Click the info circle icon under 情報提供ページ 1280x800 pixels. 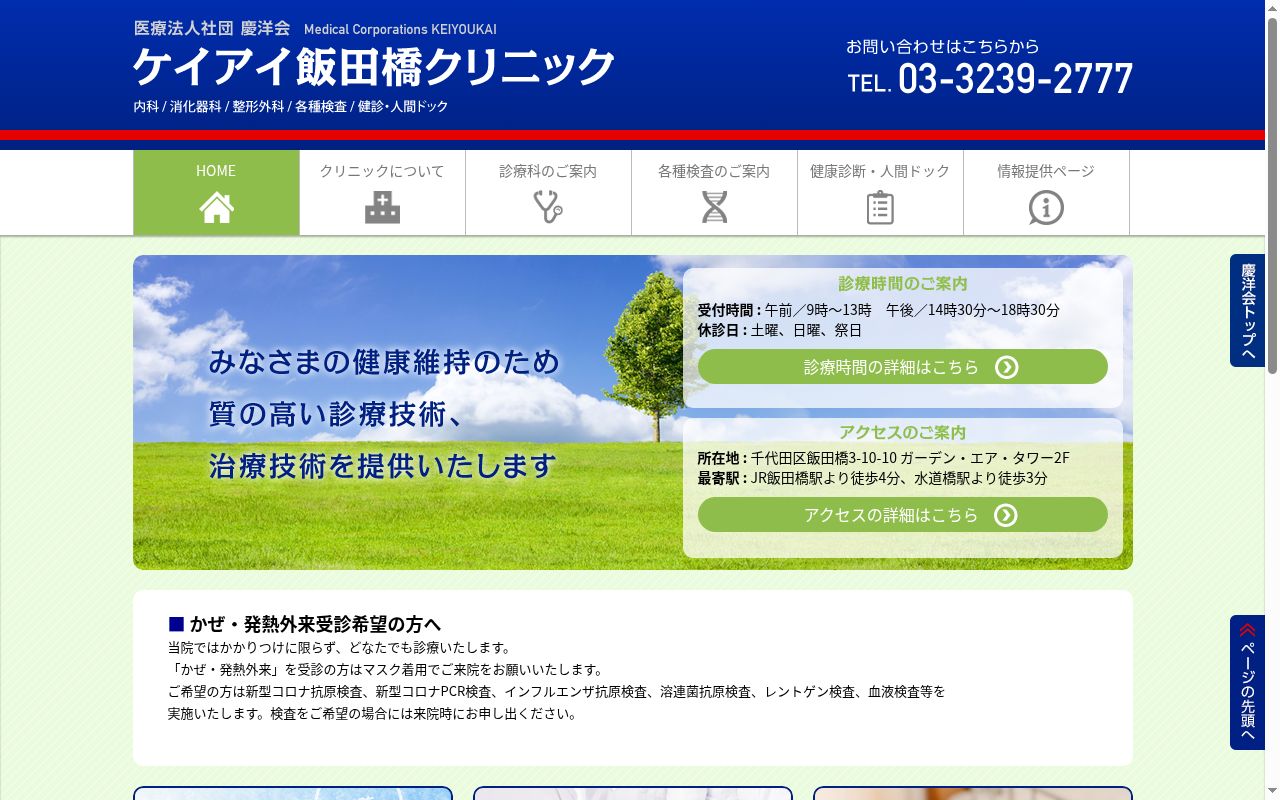pyautogui.click(x=1046, y=207)
